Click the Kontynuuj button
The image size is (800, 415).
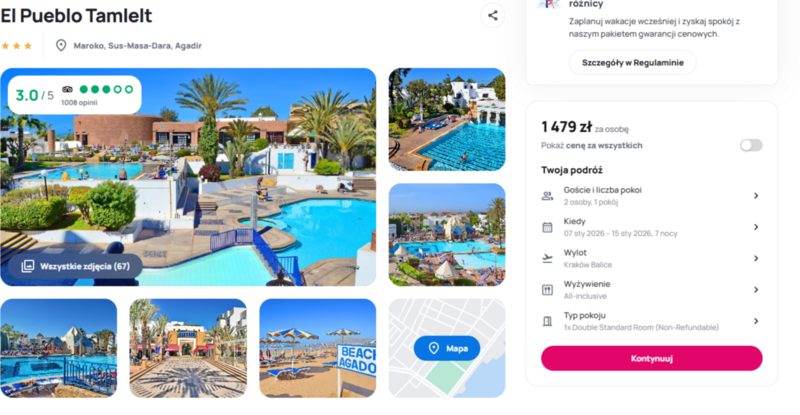tap(652, 358)
